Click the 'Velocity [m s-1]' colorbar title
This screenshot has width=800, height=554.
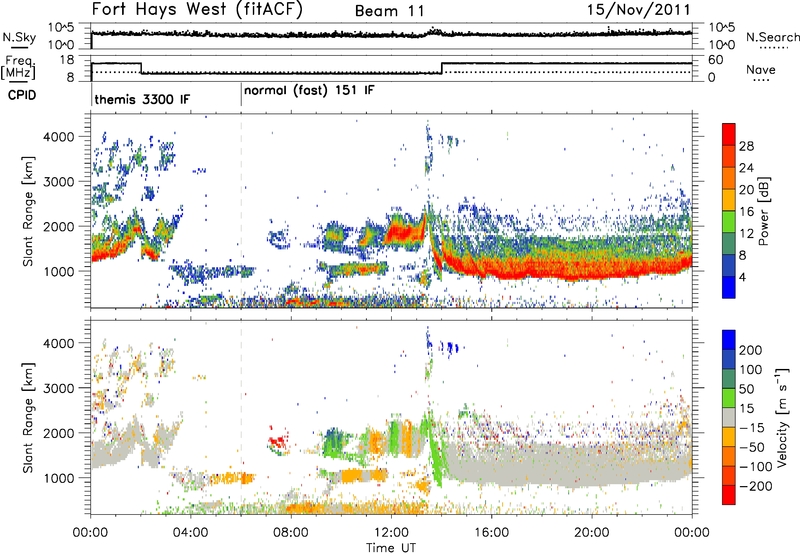[x=782, y=417]
